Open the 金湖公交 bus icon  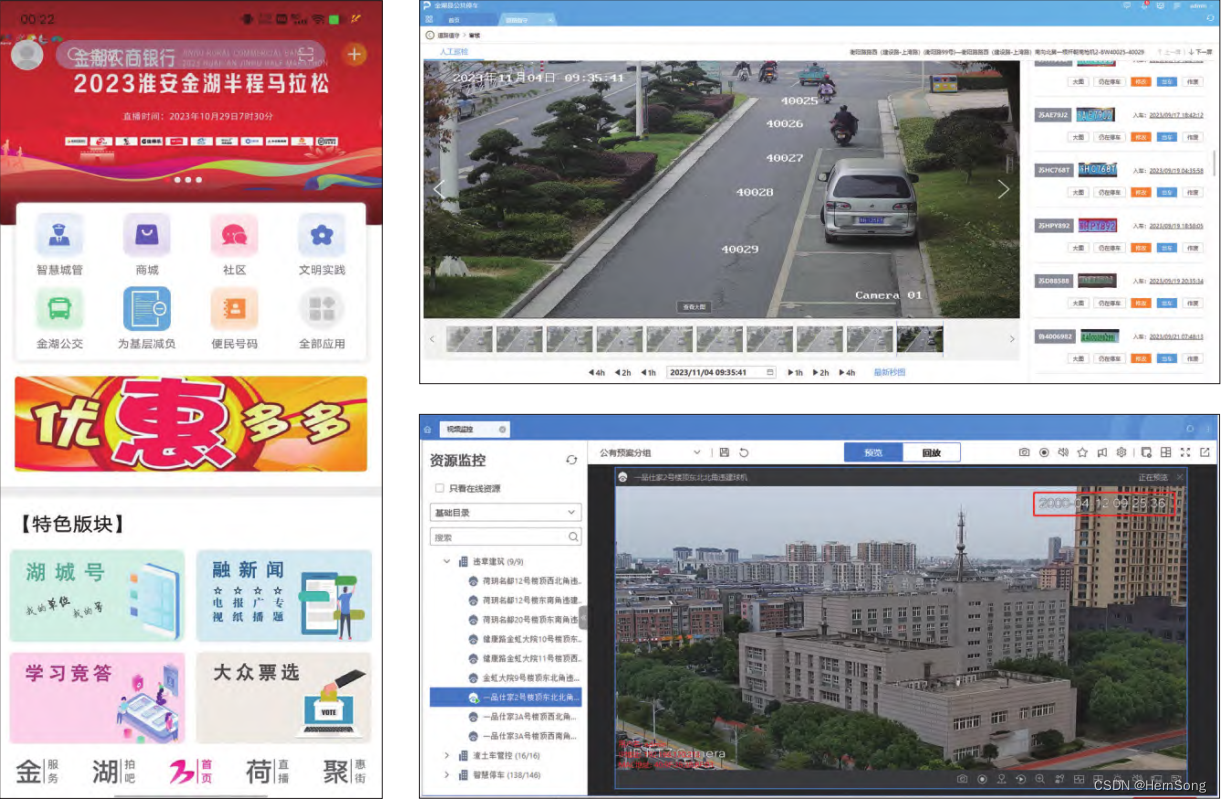click(60, 309)
